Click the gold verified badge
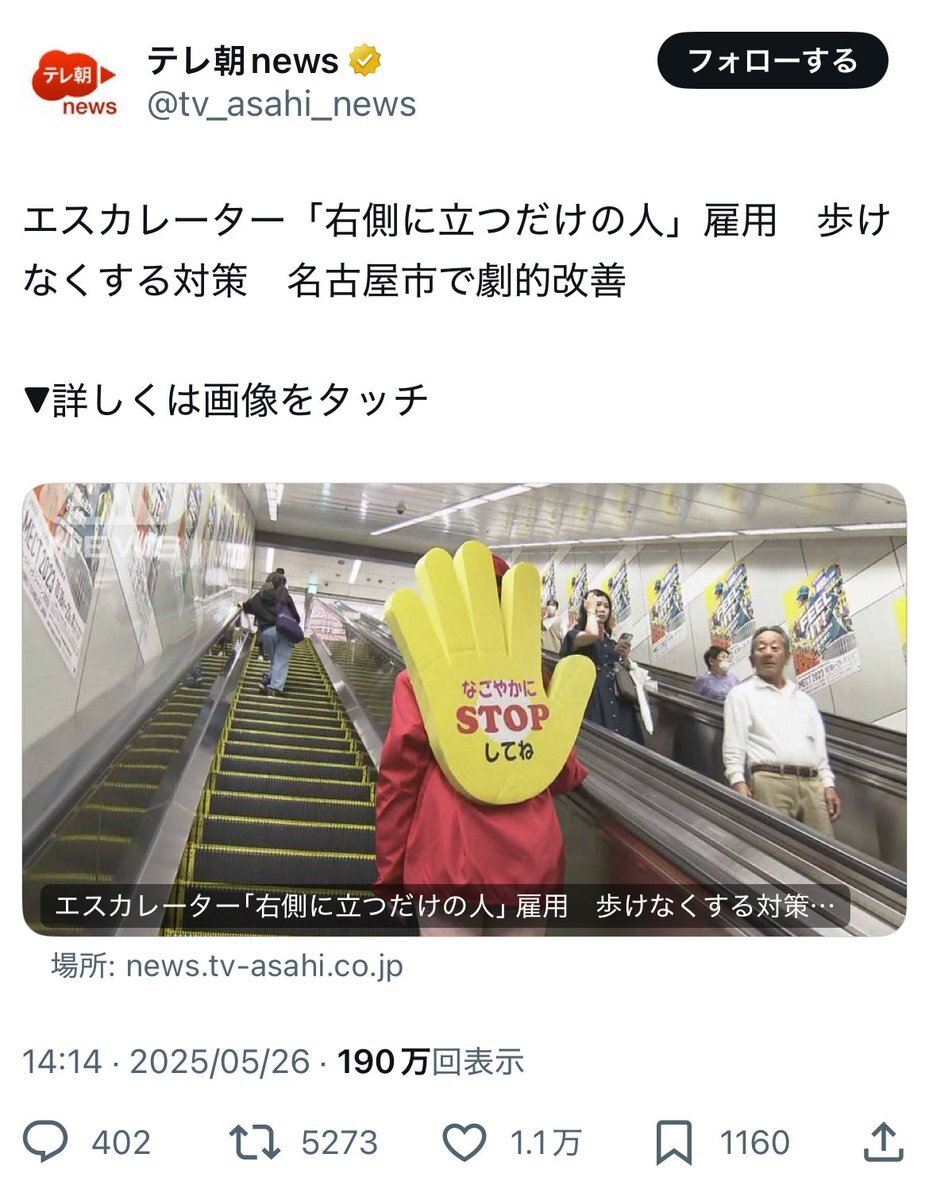929x1200 pixels. tap(364, 63)
